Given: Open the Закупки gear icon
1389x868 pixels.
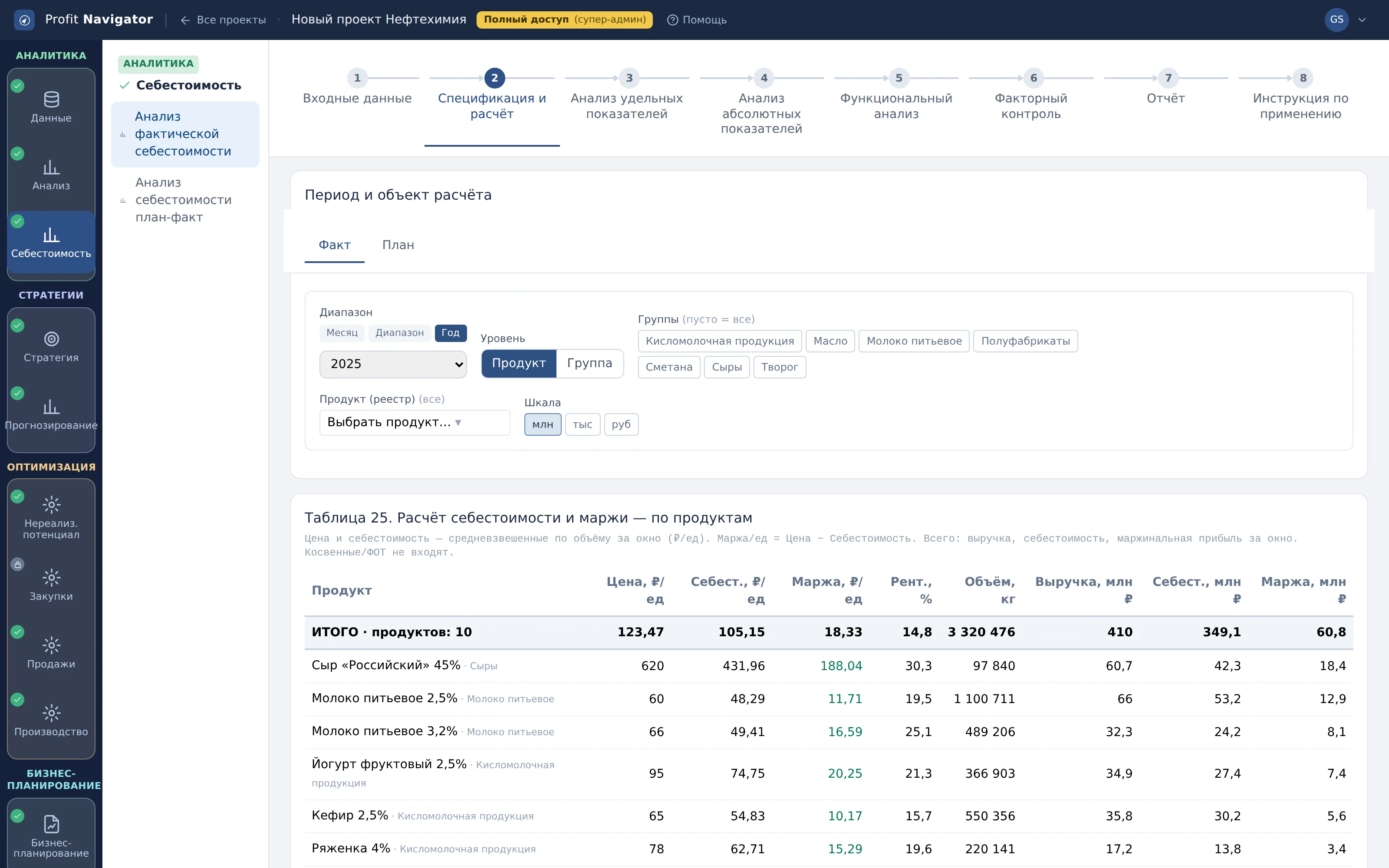Looking at the screenshot, I should pyautogui.click(x=51, y=578).
